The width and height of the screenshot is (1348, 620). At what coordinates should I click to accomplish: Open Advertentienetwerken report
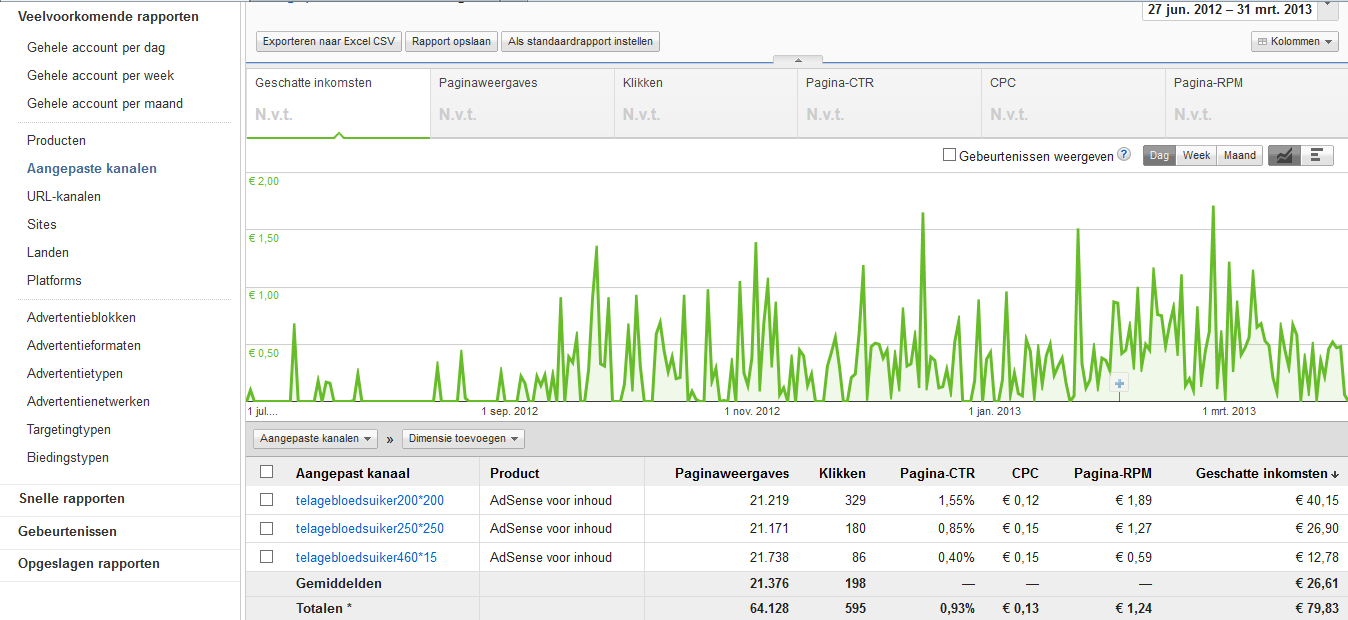pyautogui.click(x=88, y=401)
